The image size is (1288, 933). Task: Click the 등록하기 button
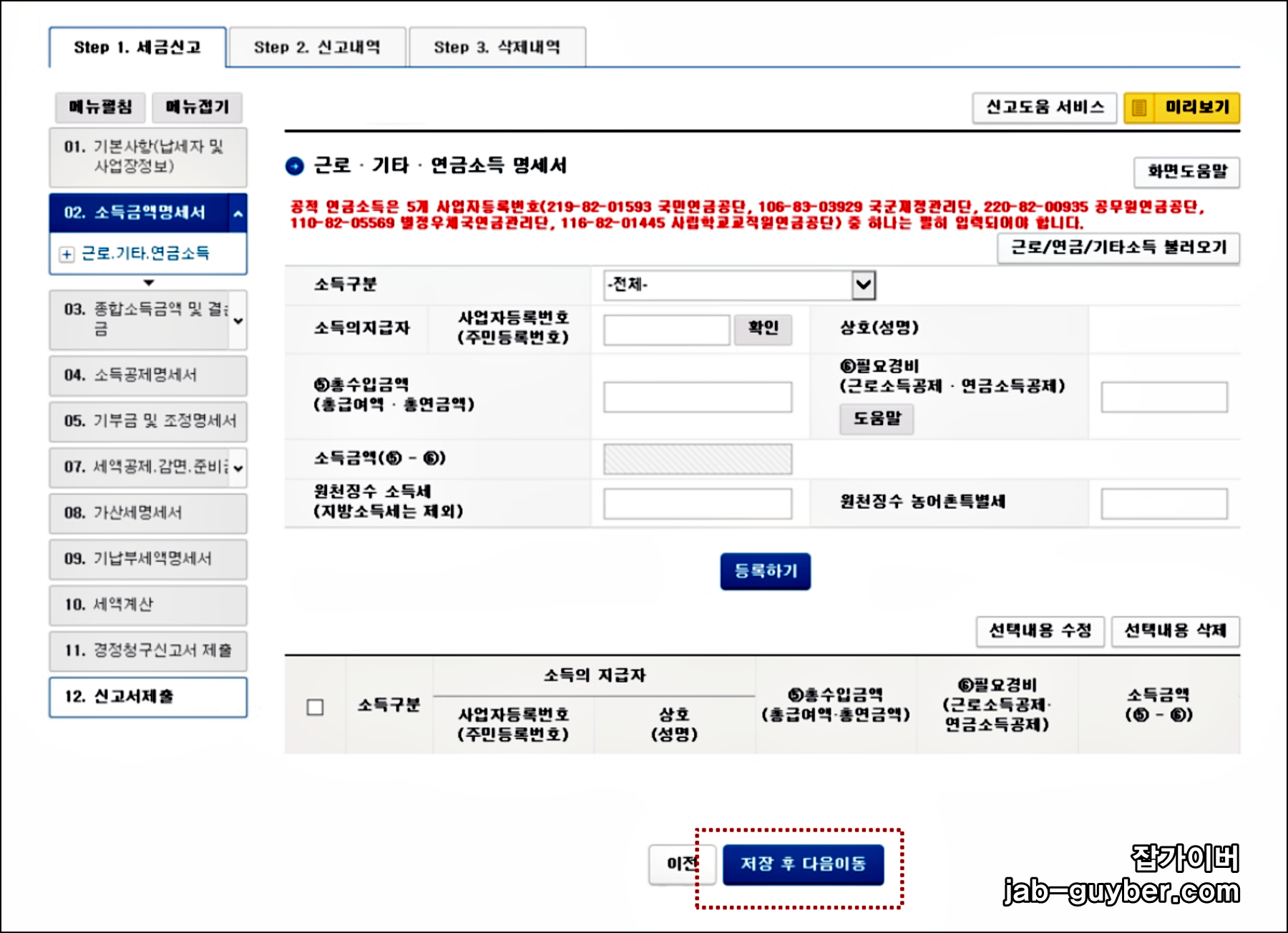[766, 571]
